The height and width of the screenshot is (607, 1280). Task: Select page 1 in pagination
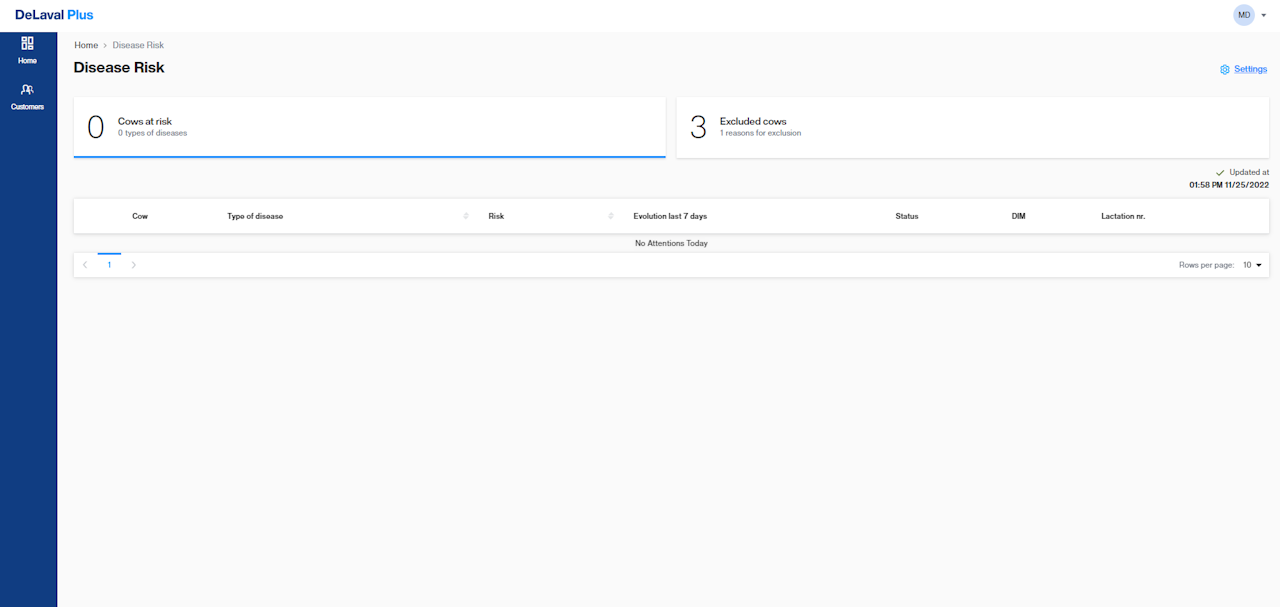click(x=109, y=265)
